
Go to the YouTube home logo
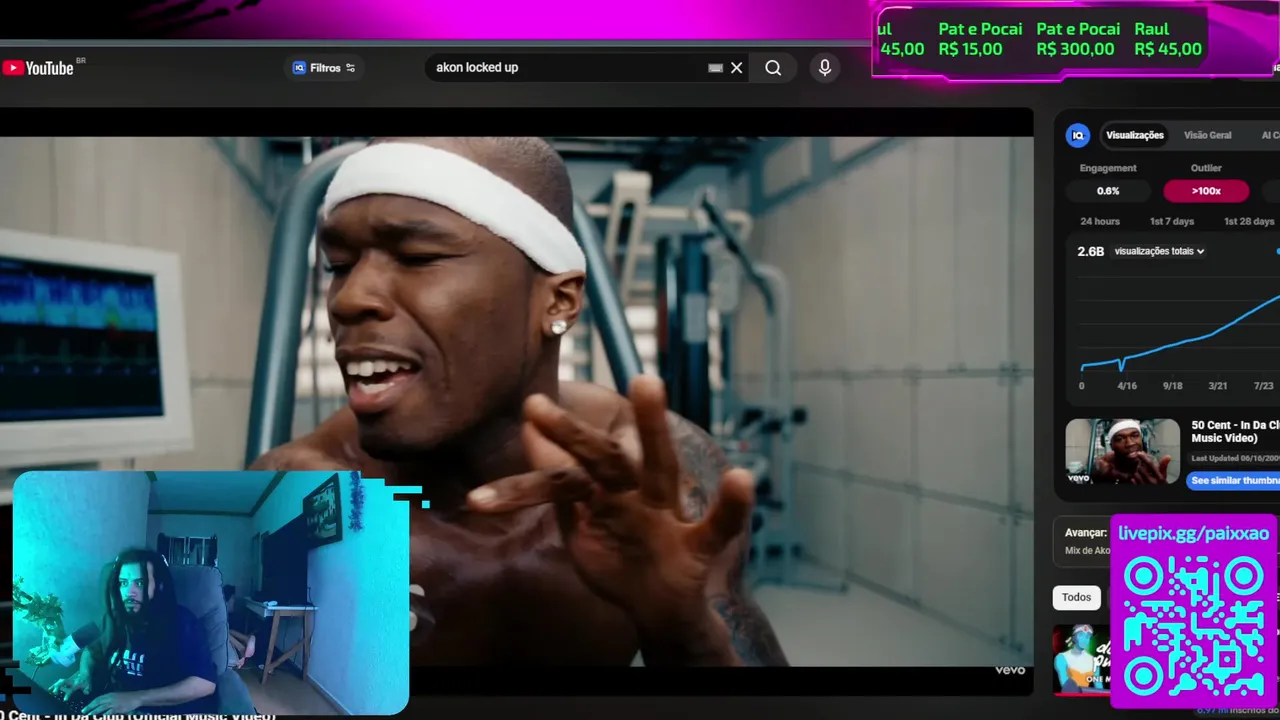point(38,68)
